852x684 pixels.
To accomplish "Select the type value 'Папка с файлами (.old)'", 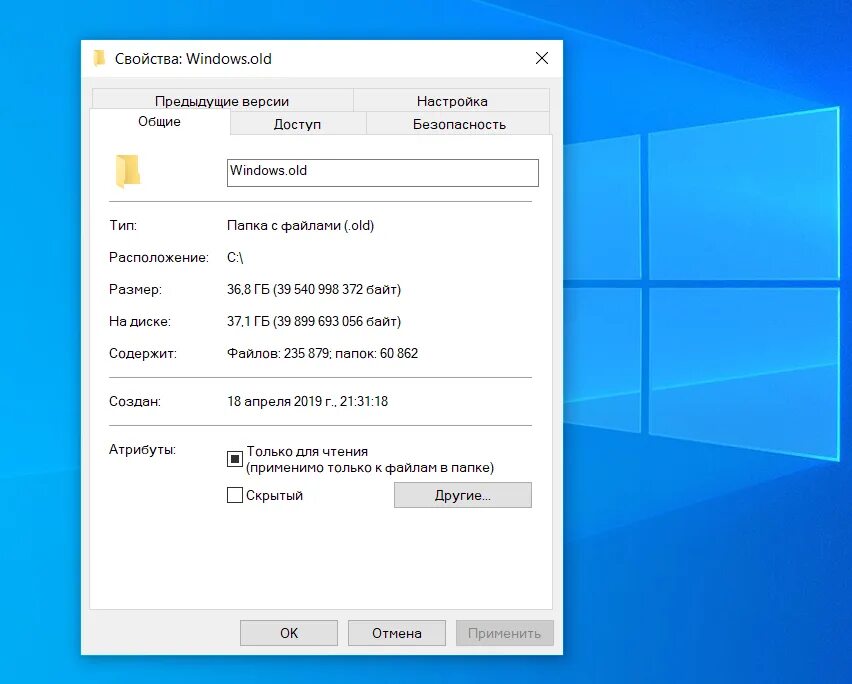I will (x=300, y=225).
